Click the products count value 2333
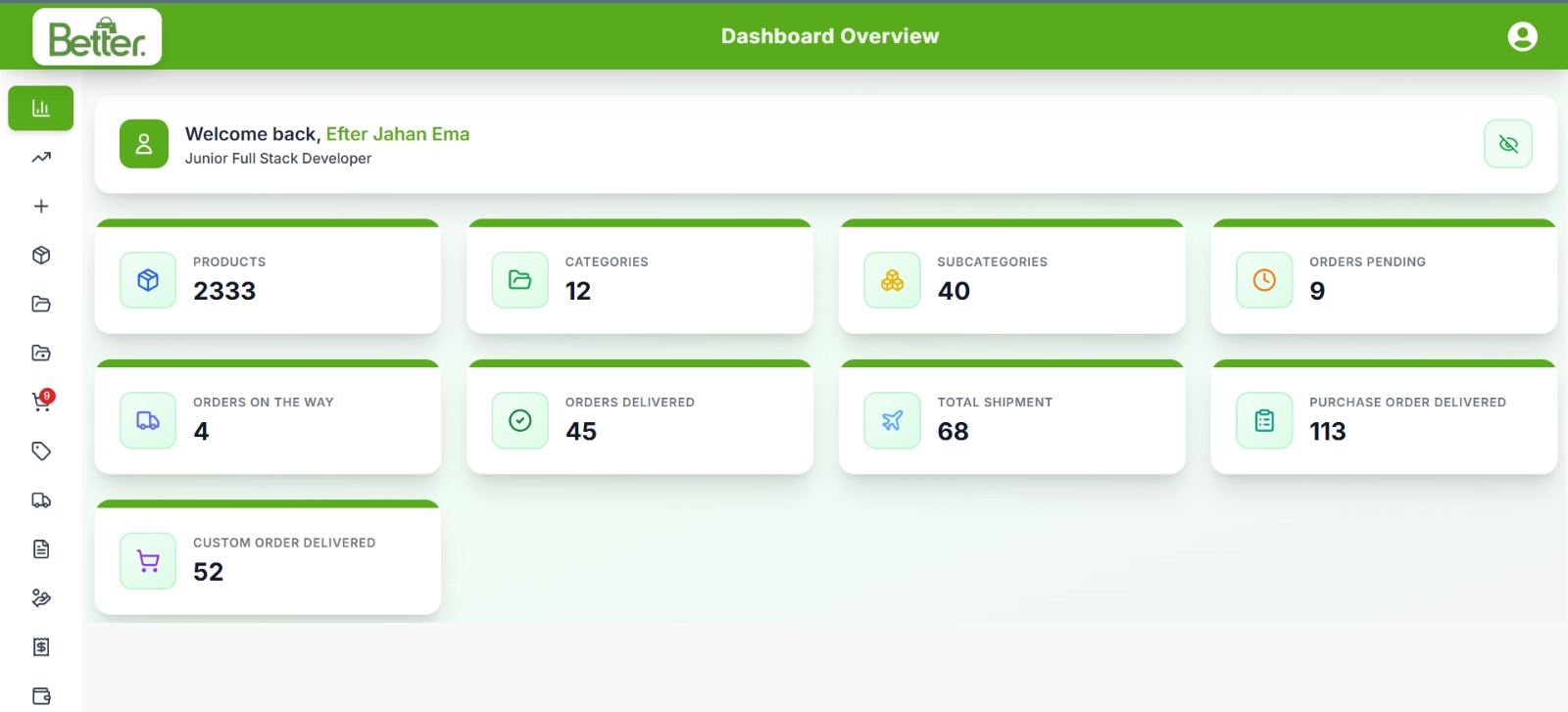The width and height of the screenshot is (1568, 712). pyautogui.click(x=224, y=291)
